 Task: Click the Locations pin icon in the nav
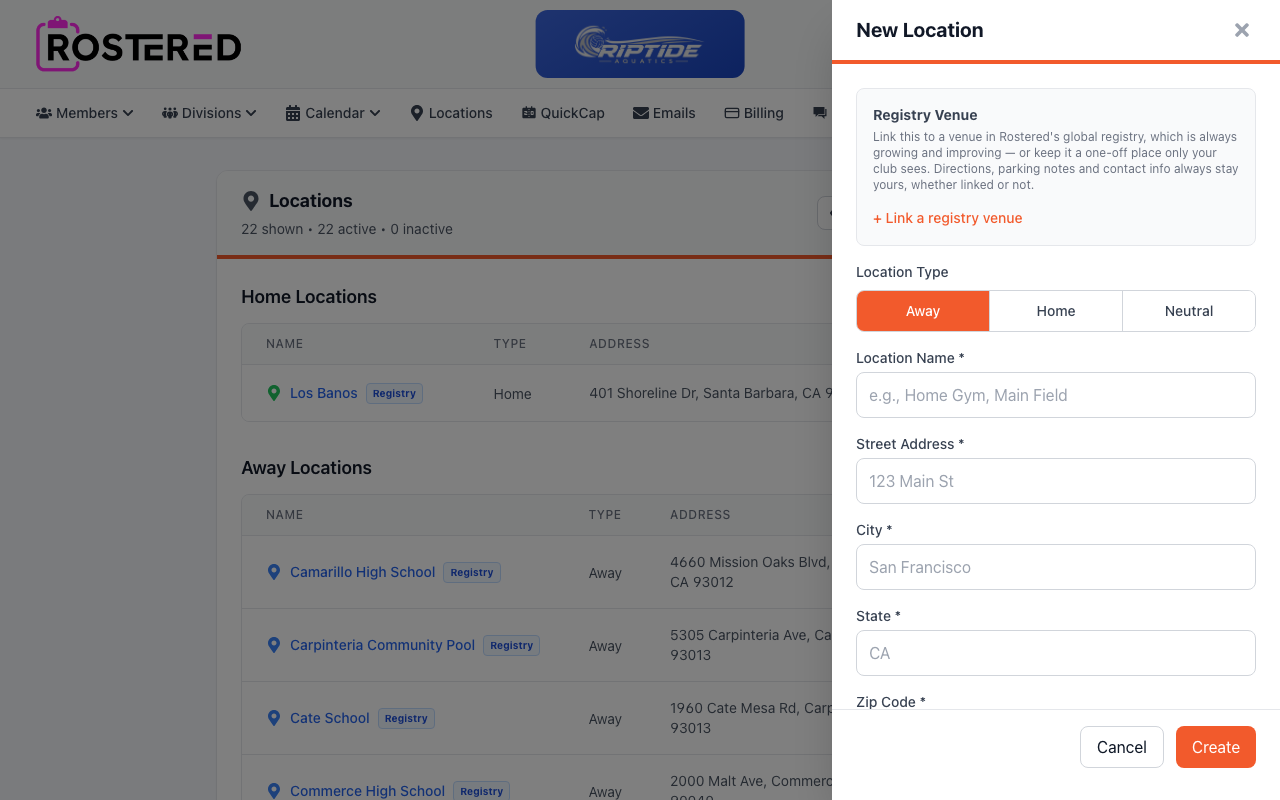417,113
